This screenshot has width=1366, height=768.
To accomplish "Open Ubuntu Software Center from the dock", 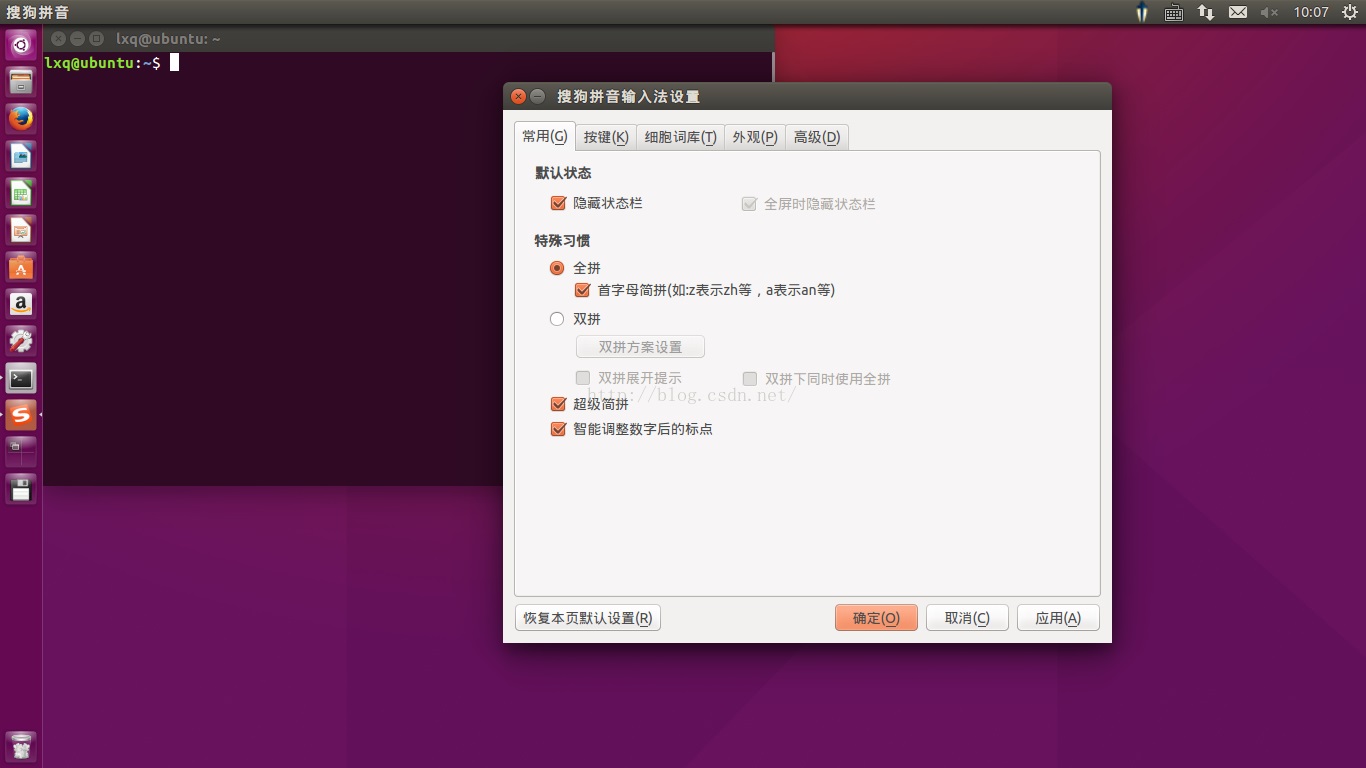I will [x=21, y=267].
